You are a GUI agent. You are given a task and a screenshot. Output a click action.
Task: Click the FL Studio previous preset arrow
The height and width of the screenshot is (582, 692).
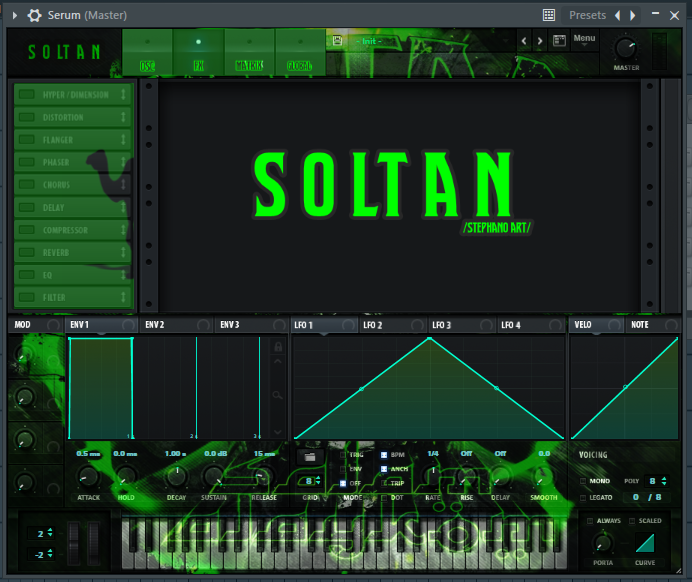(617, 15)
